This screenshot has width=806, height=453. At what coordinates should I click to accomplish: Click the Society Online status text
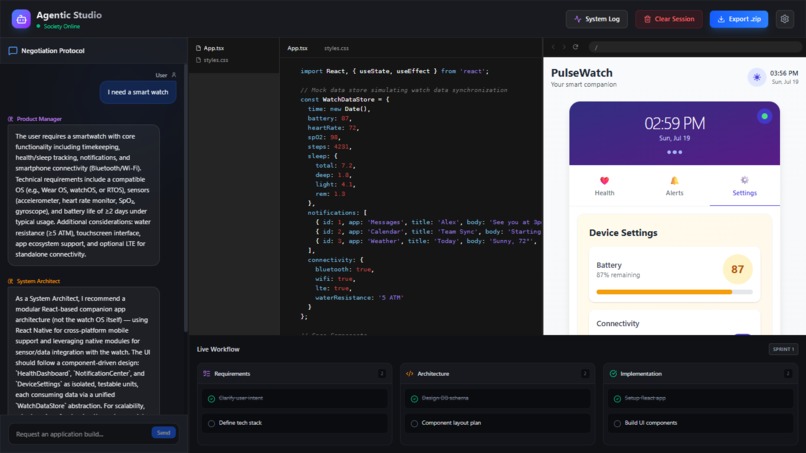click(62, 26)
